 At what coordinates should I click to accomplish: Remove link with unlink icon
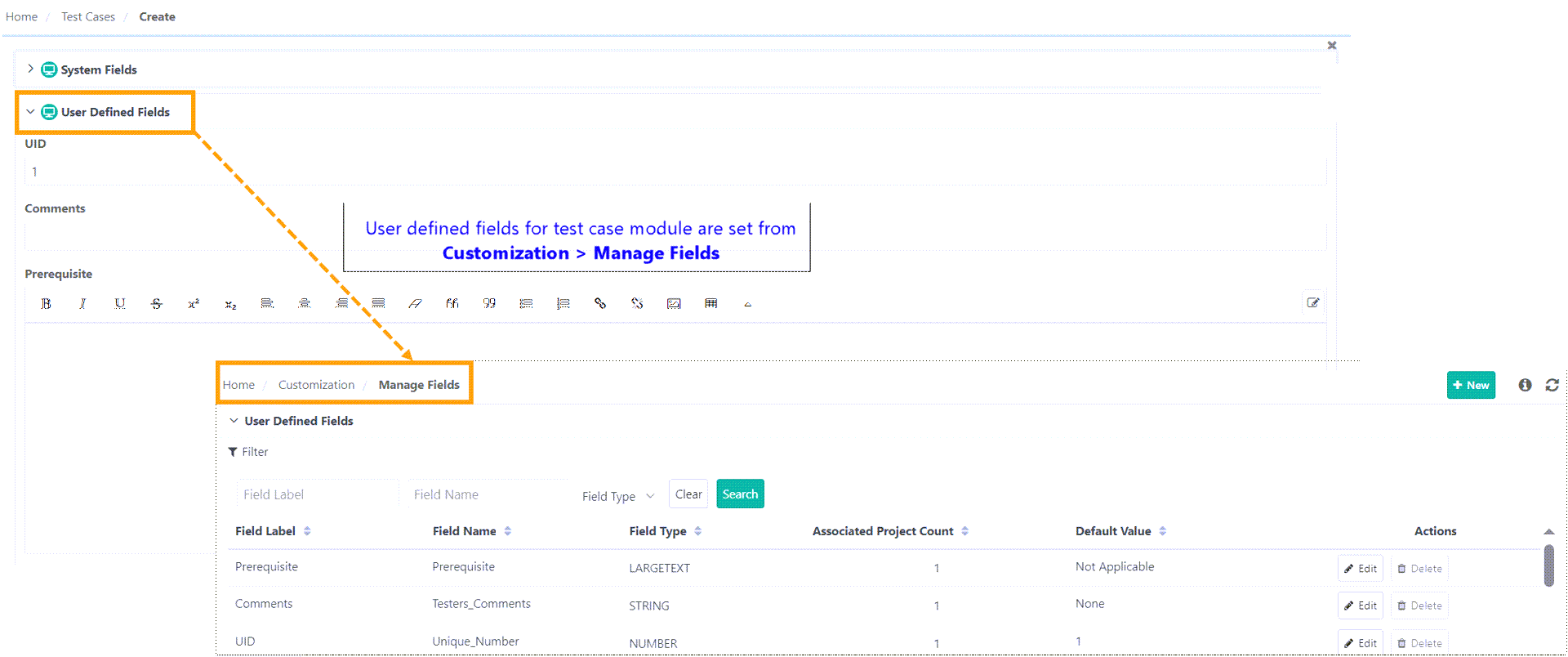[637, 303]
